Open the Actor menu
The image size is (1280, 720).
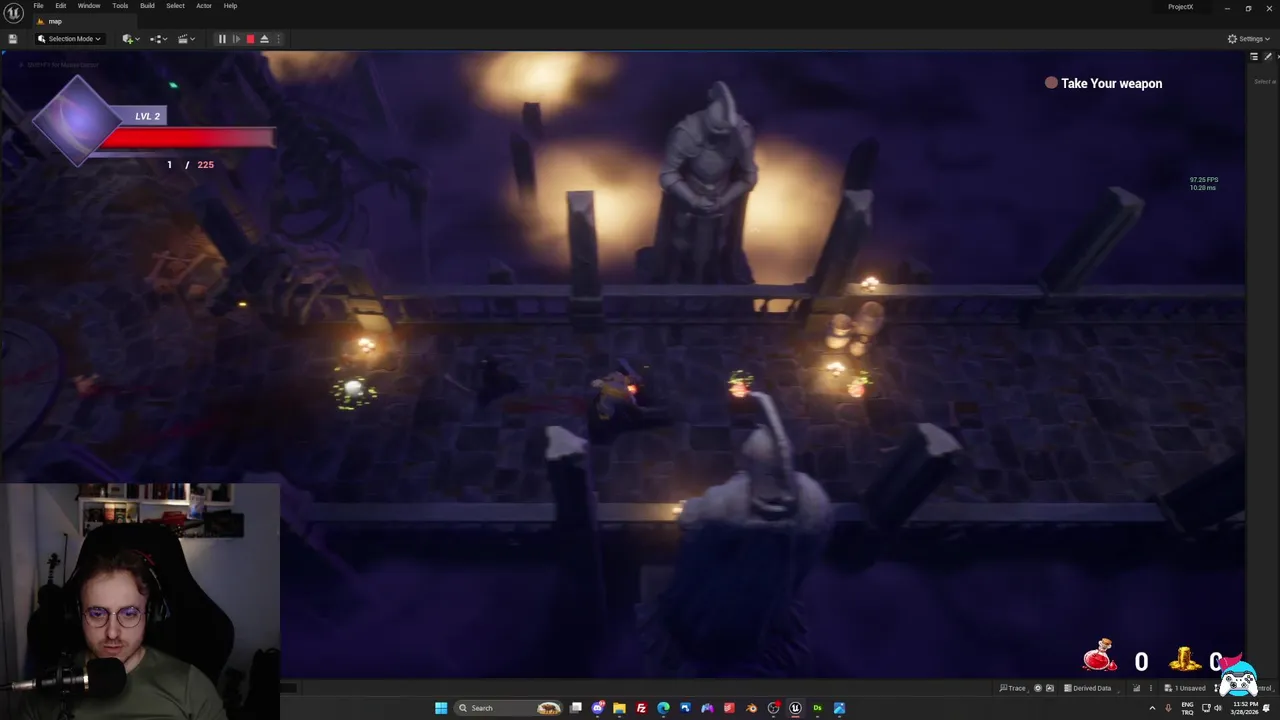(204, 6)
